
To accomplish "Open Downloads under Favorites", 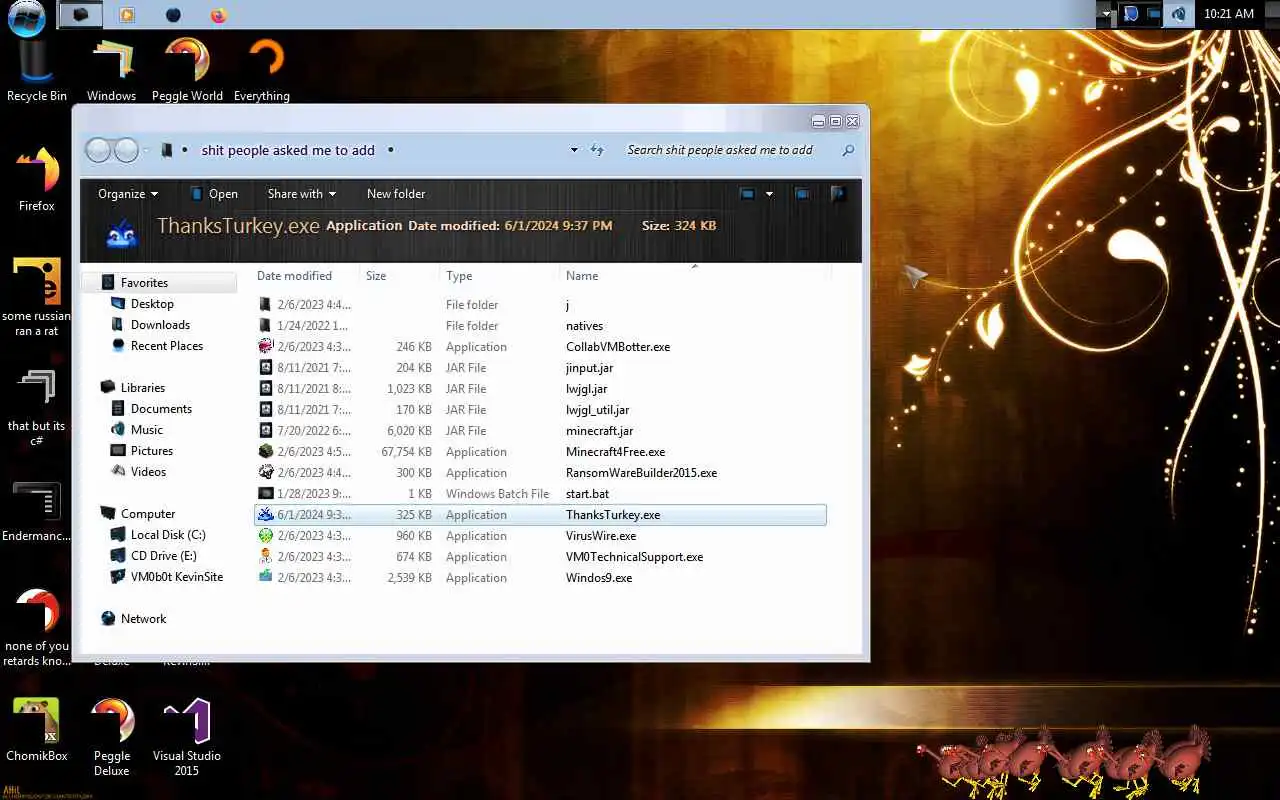I will (x=160, y=325).
